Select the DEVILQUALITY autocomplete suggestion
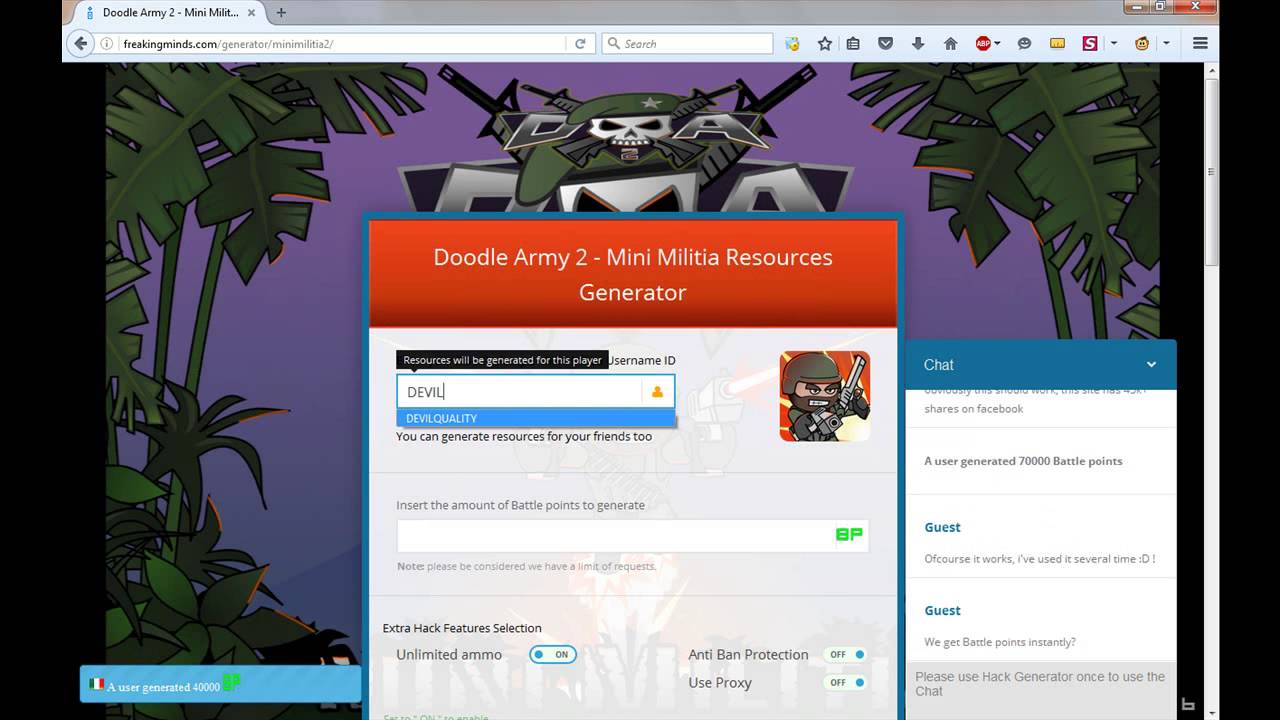This screenshot has height=720, width=1280. (x=536, y=418)
